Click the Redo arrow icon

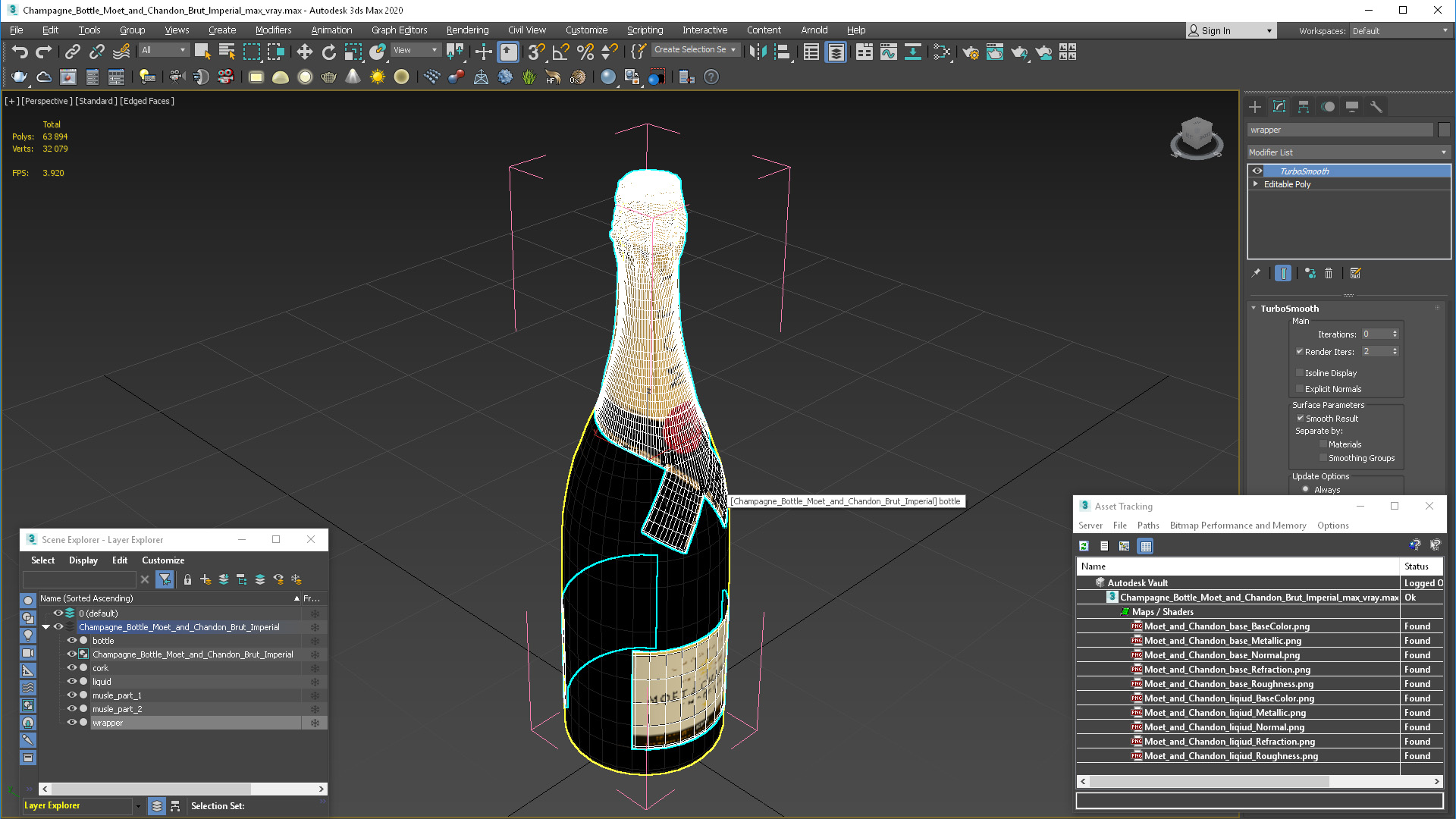tap(44, 52)
